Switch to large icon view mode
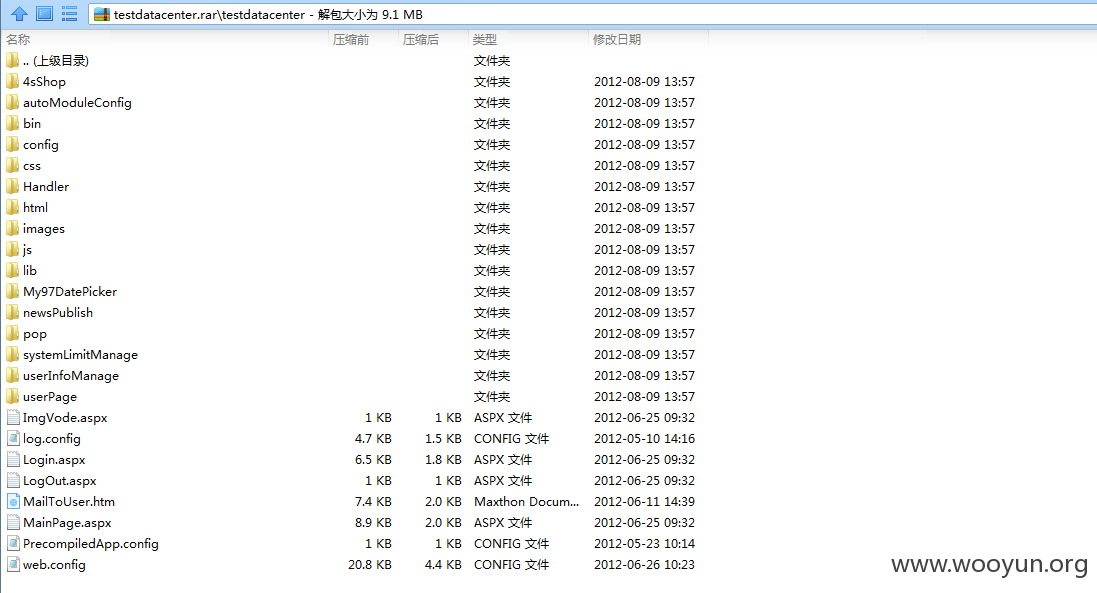Image resolution: width=1097 pixels, height=593 pixels. pyautogui.click(x=44, y=13)
